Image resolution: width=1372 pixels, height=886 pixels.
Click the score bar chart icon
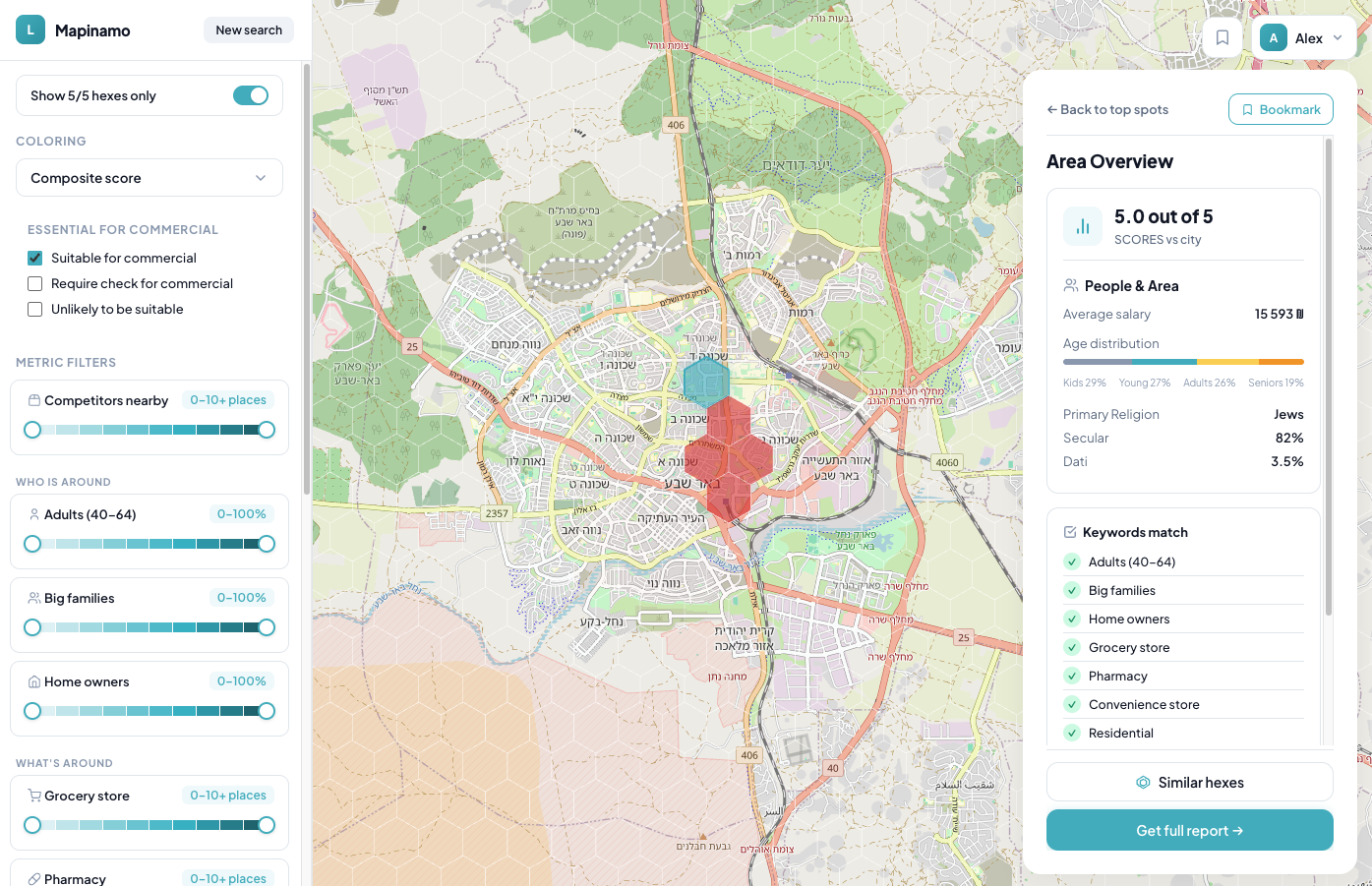point(1083,226)
